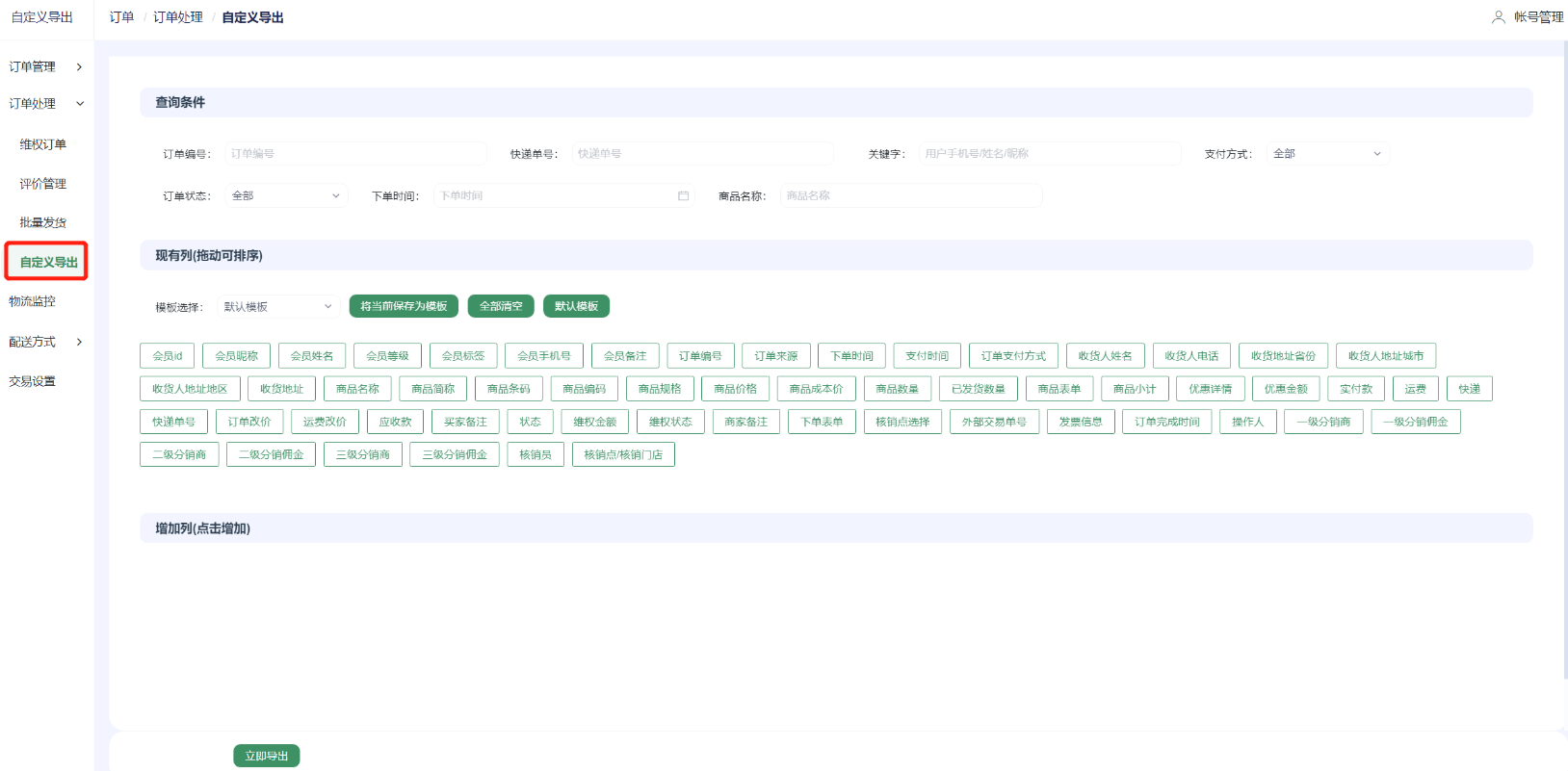Click 默认模板 button
This screenshot has width=1568, height=771.
(x=576, y=306)
